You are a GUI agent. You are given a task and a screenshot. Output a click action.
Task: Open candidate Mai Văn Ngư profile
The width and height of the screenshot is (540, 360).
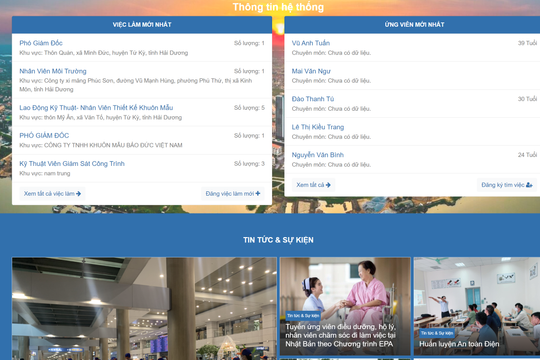tap(311, 71)
